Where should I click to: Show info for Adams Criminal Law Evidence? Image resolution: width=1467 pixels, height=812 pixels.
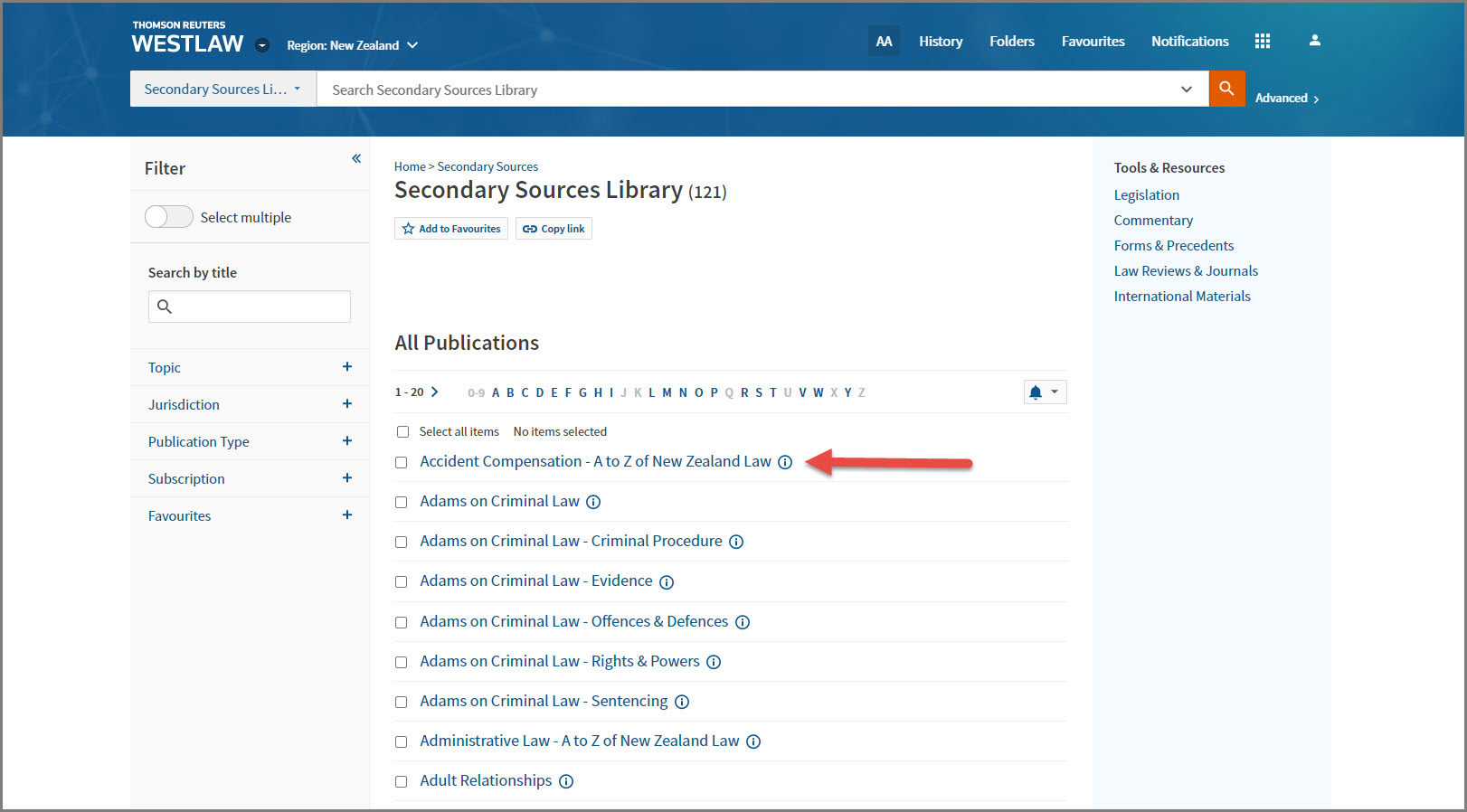tap(667, 582)
